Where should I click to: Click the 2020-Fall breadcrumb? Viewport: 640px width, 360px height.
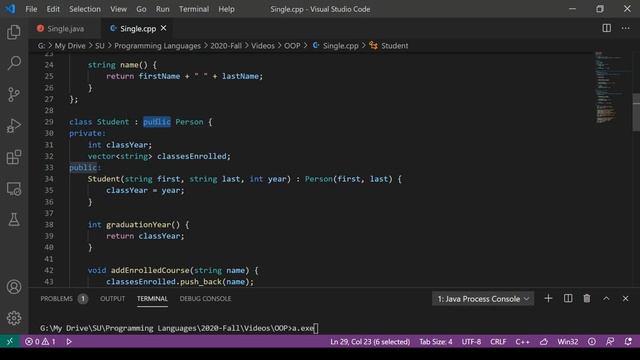tap(226, 46)
